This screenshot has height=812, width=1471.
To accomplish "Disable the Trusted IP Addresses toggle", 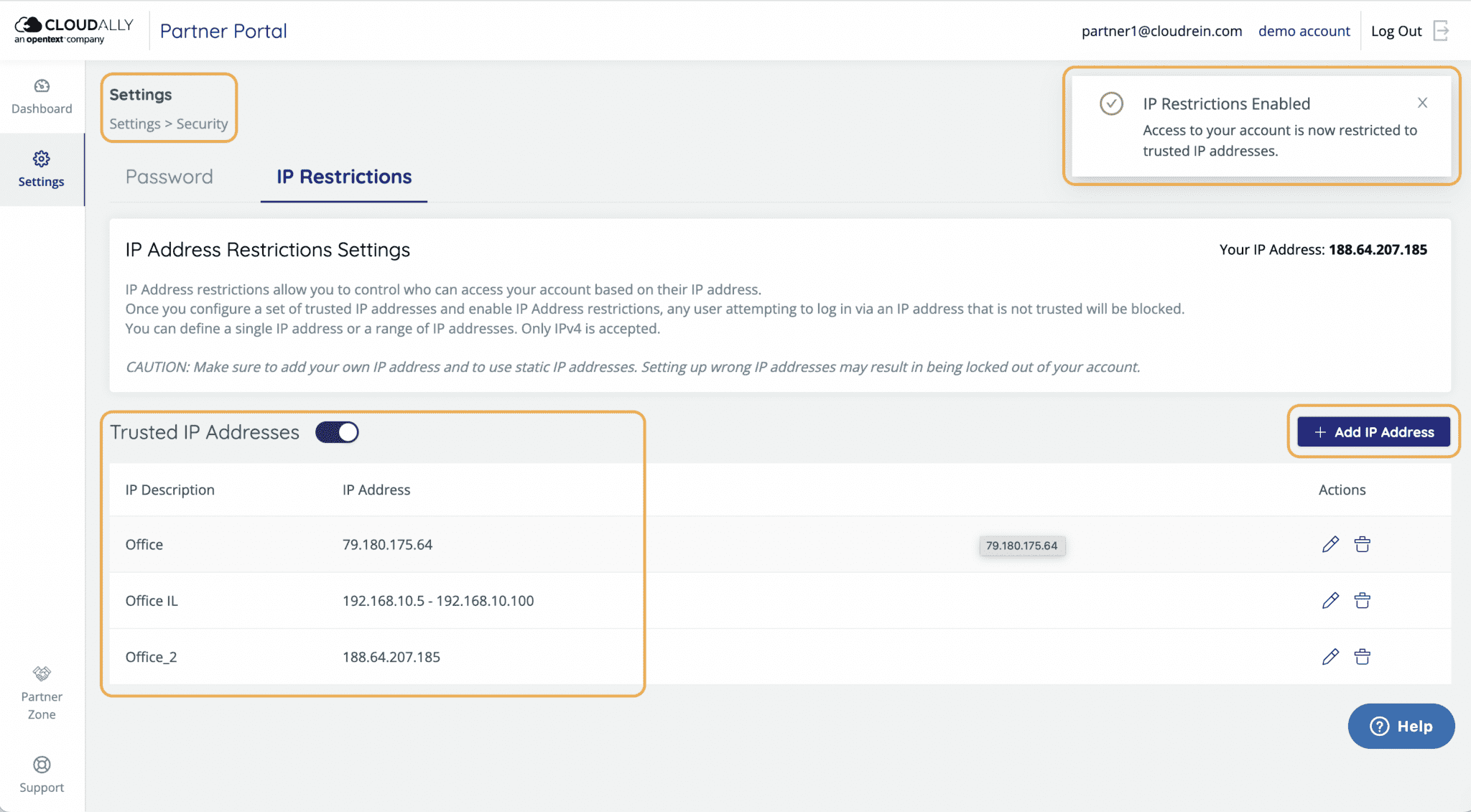I will 336,431.
